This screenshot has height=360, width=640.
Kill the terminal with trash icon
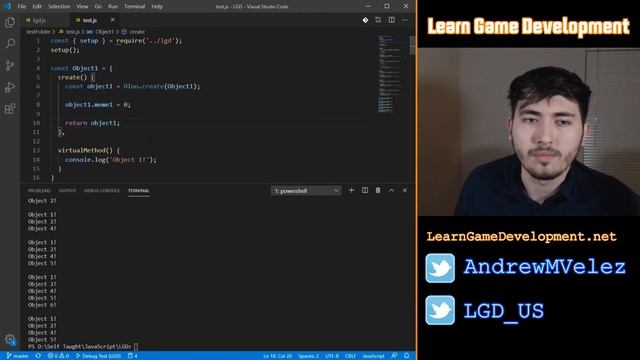[x=378, y=190]
